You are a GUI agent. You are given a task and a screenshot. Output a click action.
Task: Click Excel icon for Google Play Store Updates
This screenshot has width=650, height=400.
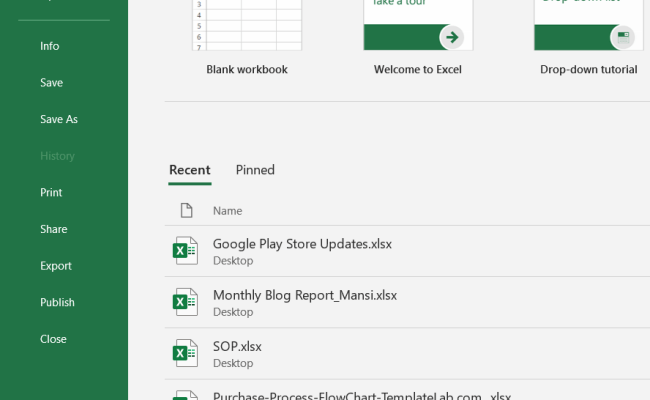coord(185,251)
